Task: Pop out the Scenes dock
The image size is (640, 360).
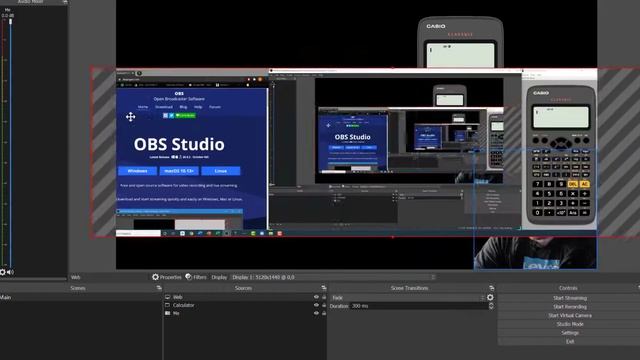Action: 159,288
